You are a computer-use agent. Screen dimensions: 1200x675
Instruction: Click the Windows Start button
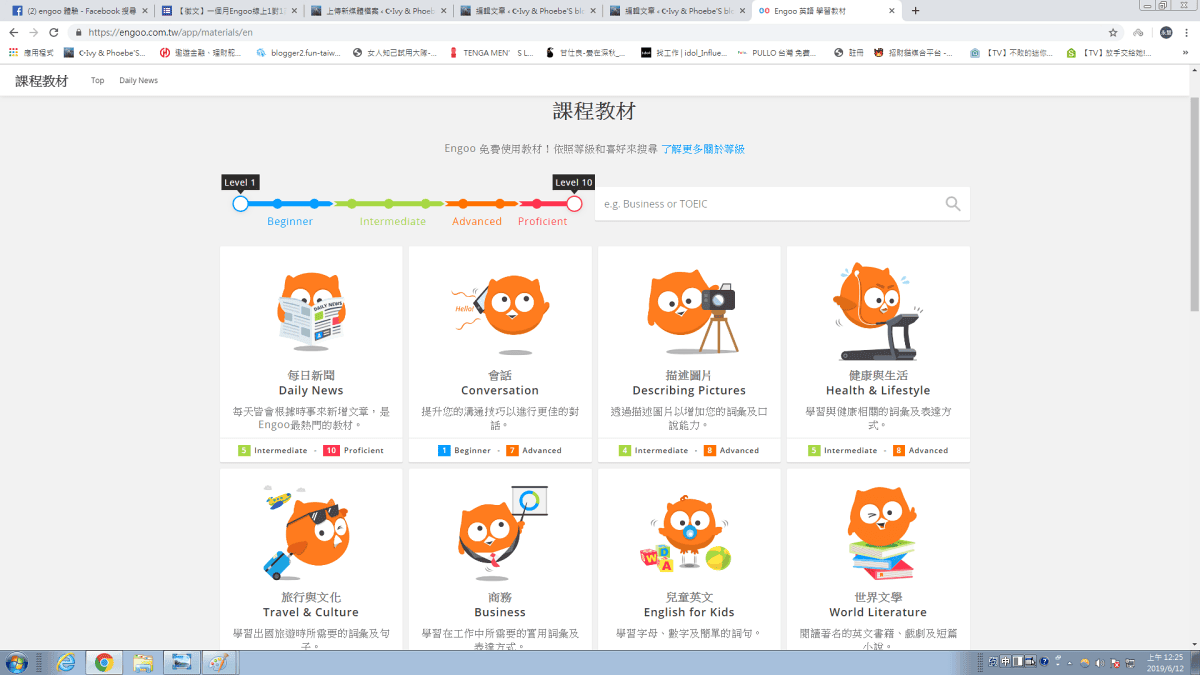16,662
